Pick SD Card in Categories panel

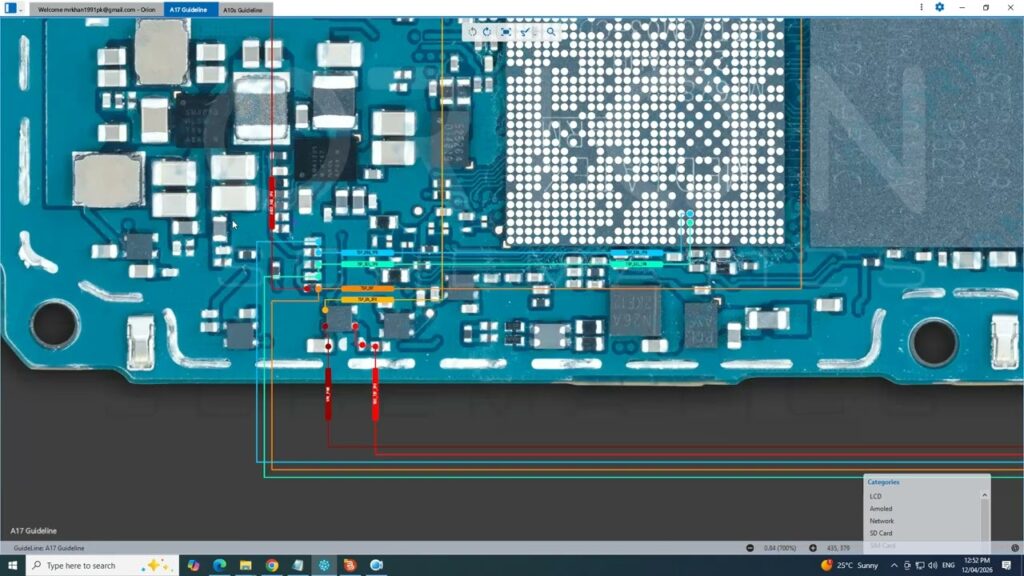881,533
